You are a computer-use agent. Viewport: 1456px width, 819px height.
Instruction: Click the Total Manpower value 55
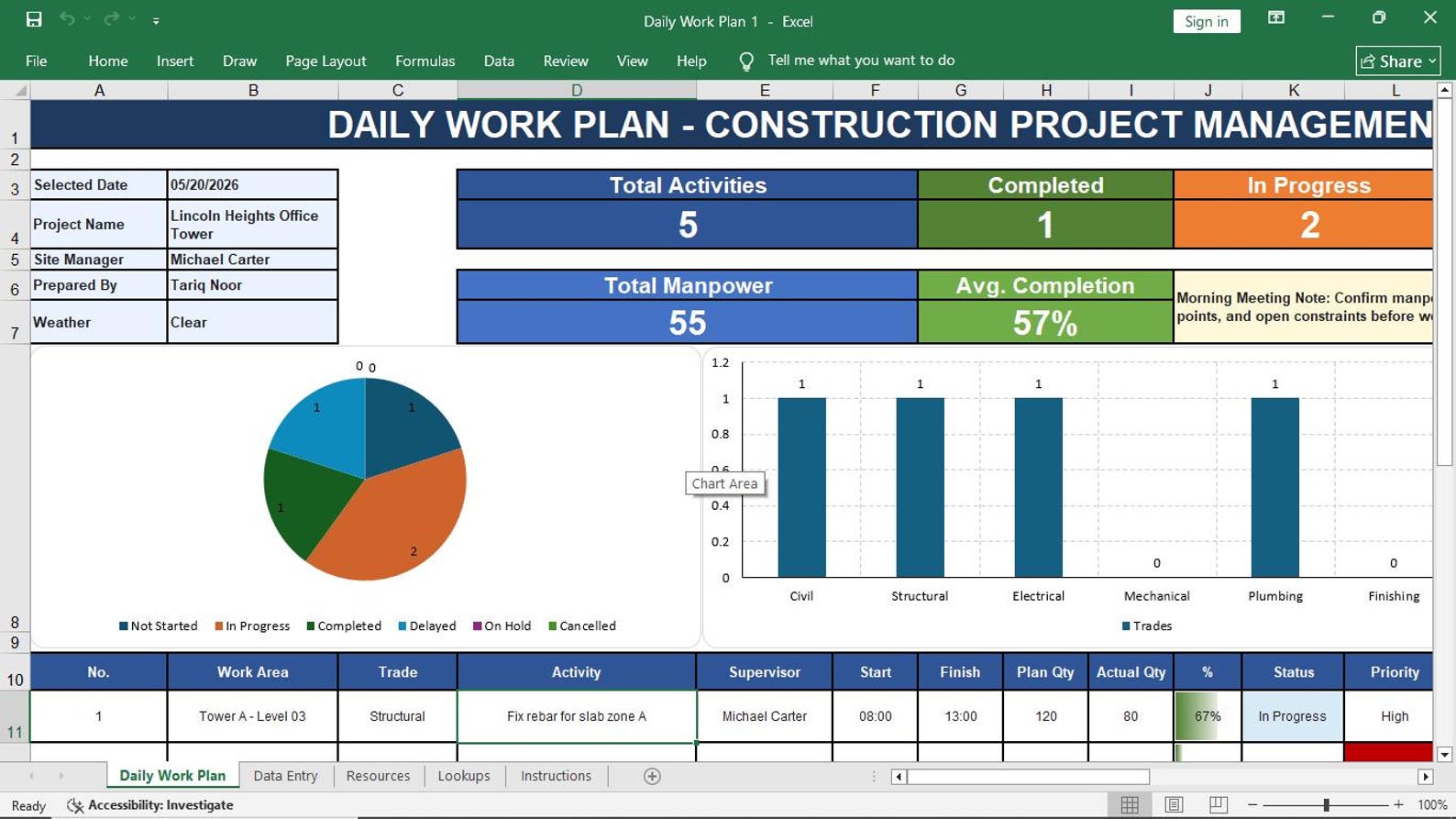pyautogui.click(x=688, y=323)
